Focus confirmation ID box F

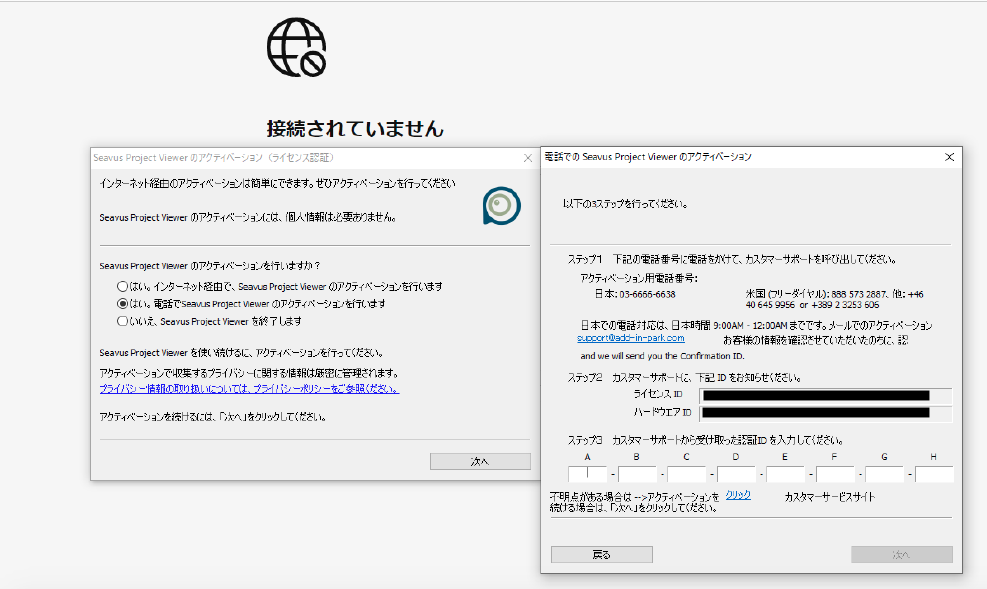pyautogui.click(x=835, y=474)
